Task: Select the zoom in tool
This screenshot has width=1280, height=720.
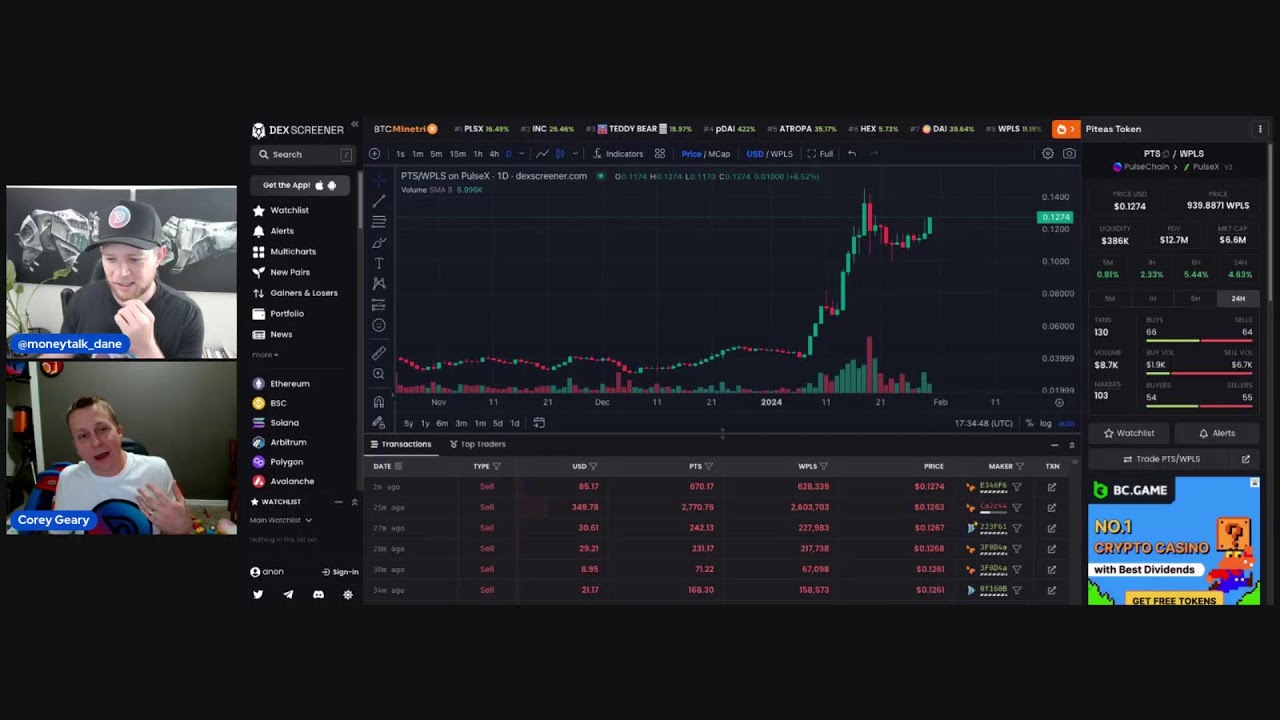Action: click(x=379, y=374)
